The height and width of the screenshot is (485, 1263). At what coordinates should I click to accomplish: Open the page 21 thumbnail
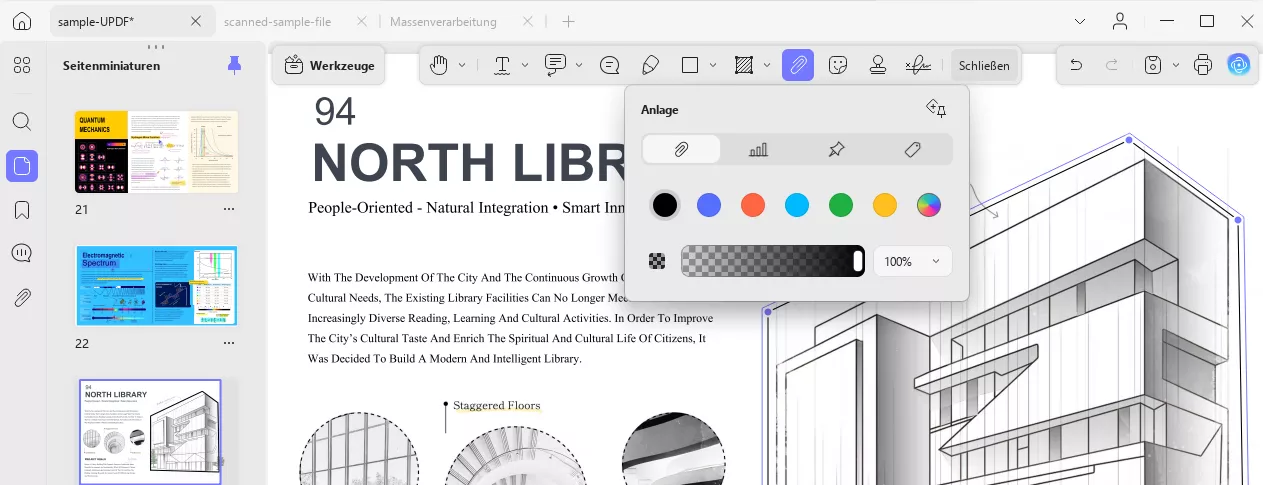157,152
